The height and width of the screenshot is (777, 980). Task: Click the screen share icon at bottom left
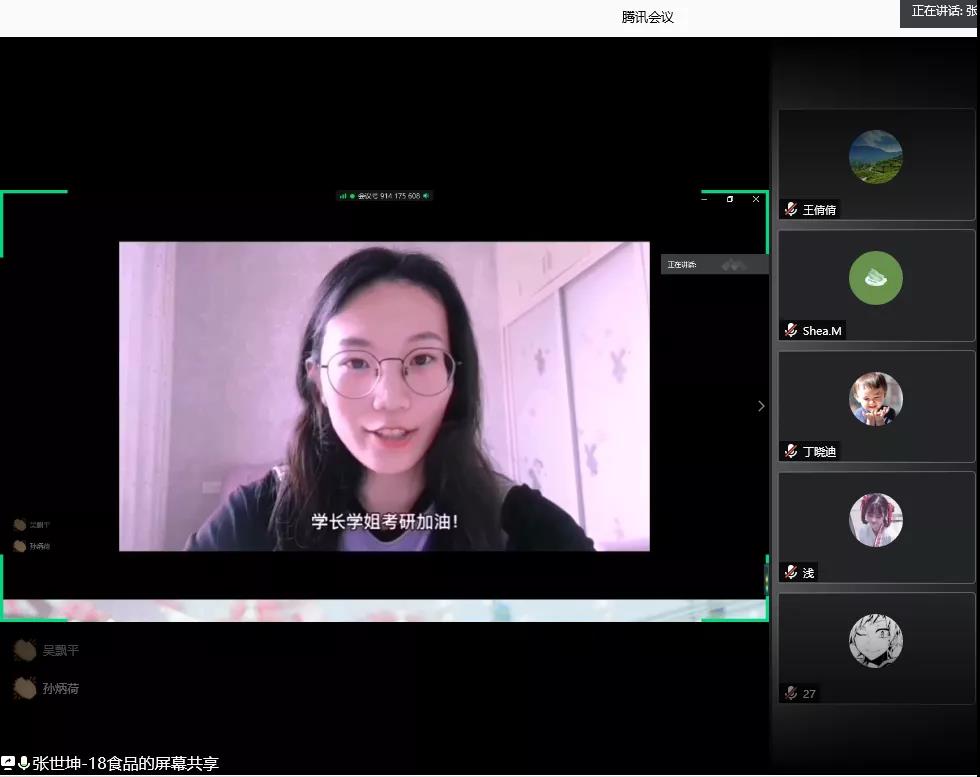8,764
